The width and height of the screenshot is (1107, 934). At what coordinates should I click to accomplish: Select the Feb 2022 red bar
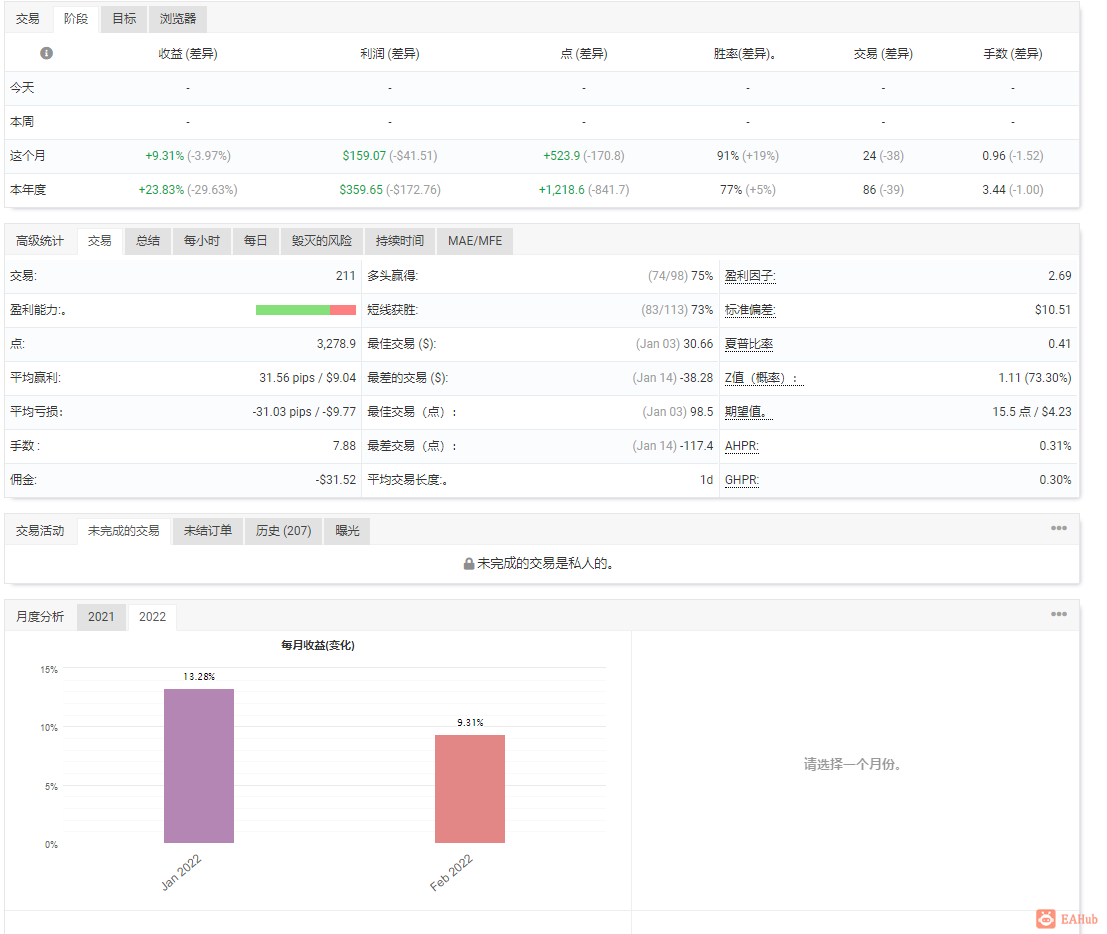pyautogui.click(x=469, y=789)
